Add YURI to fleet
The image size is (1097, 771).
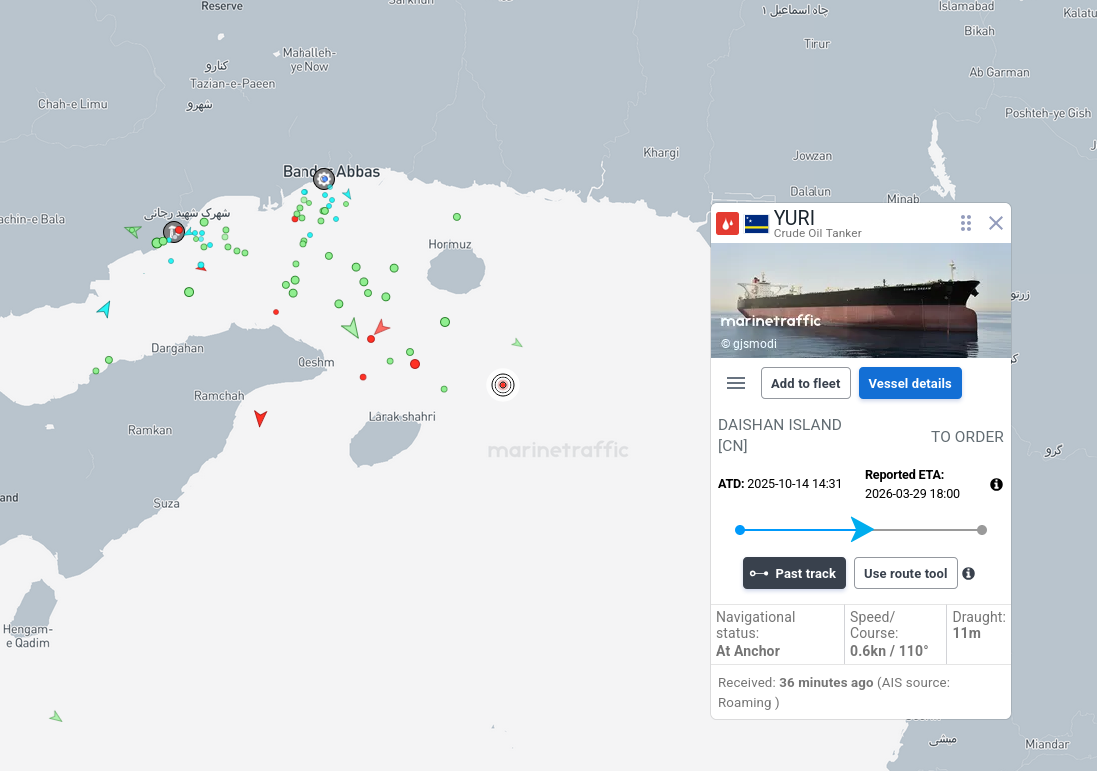point(805,383)
